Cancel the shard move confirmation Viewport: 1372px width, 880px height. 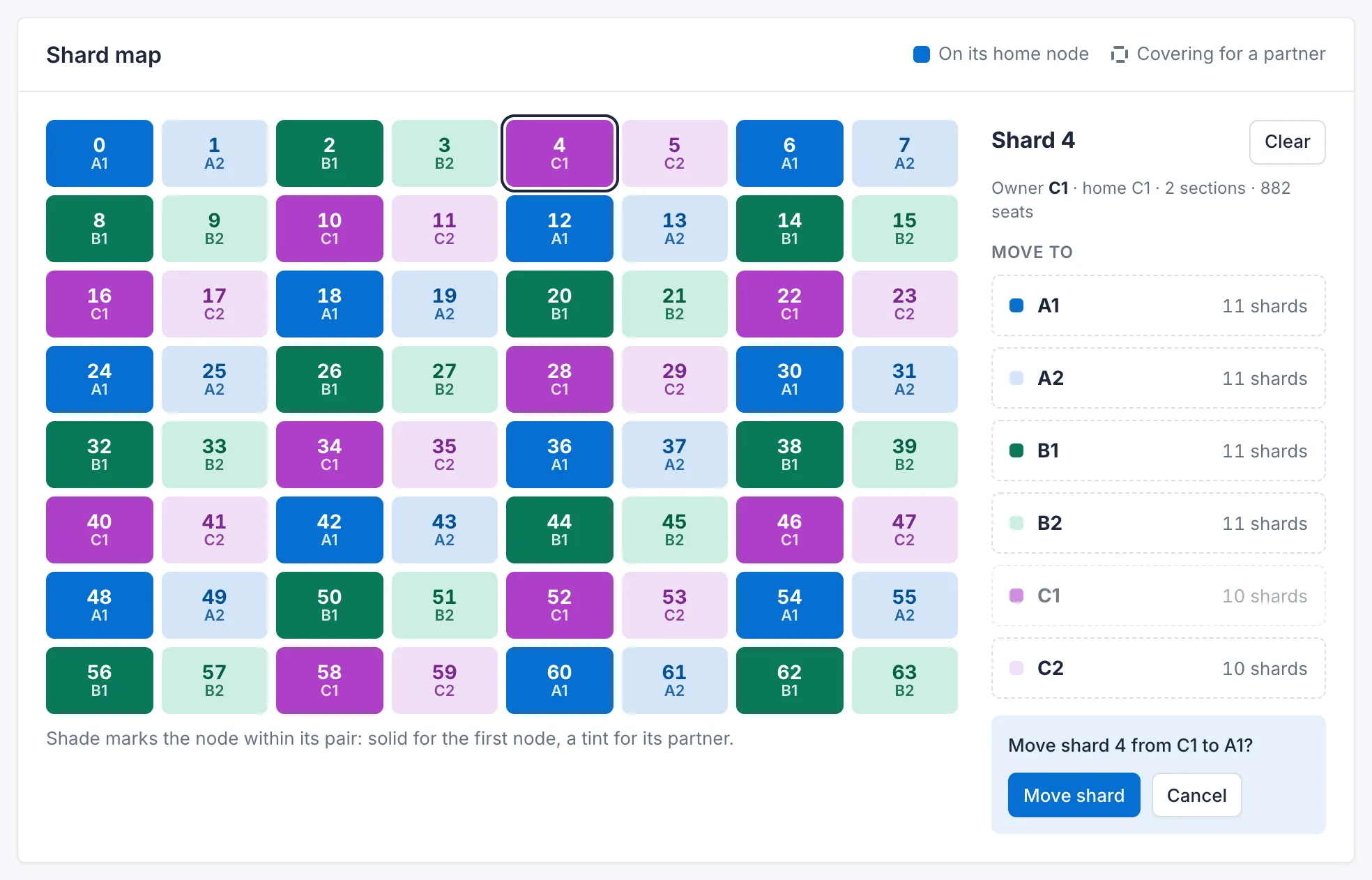tap(1196, 795)
